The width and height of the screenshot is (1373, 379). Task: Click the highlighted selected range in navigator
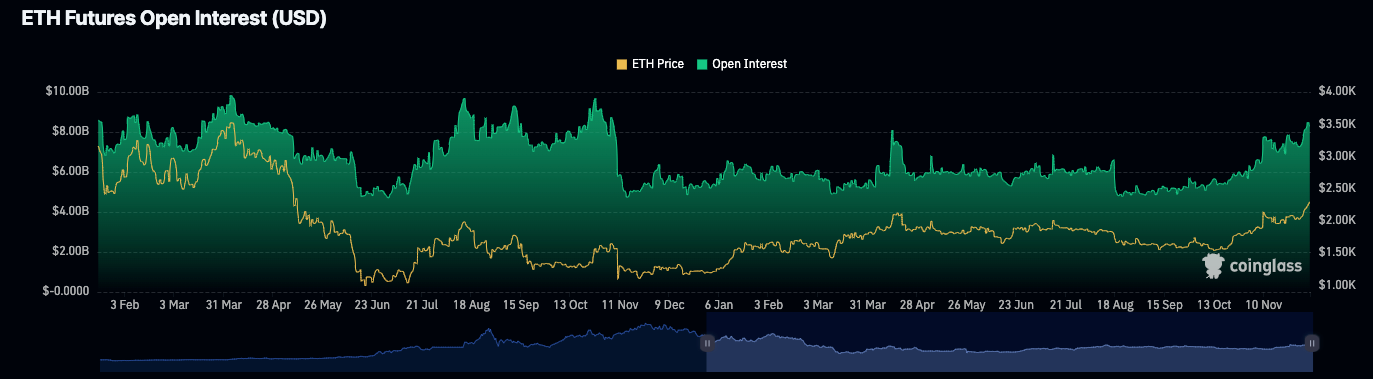click(1009, 343)
